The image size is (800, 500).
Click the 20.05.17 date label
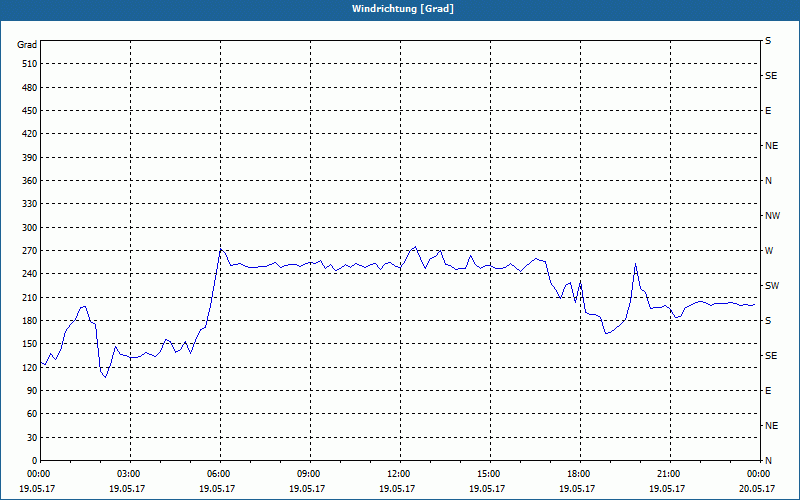[x=757, y=488]
